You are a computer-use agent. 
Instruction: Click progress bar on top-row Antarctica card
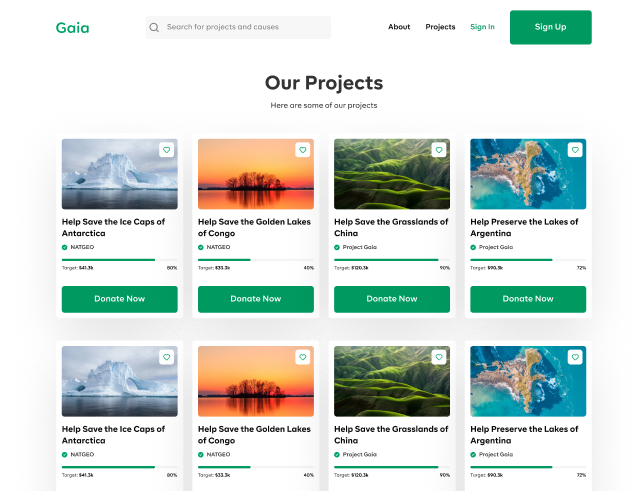coord(119,260)
